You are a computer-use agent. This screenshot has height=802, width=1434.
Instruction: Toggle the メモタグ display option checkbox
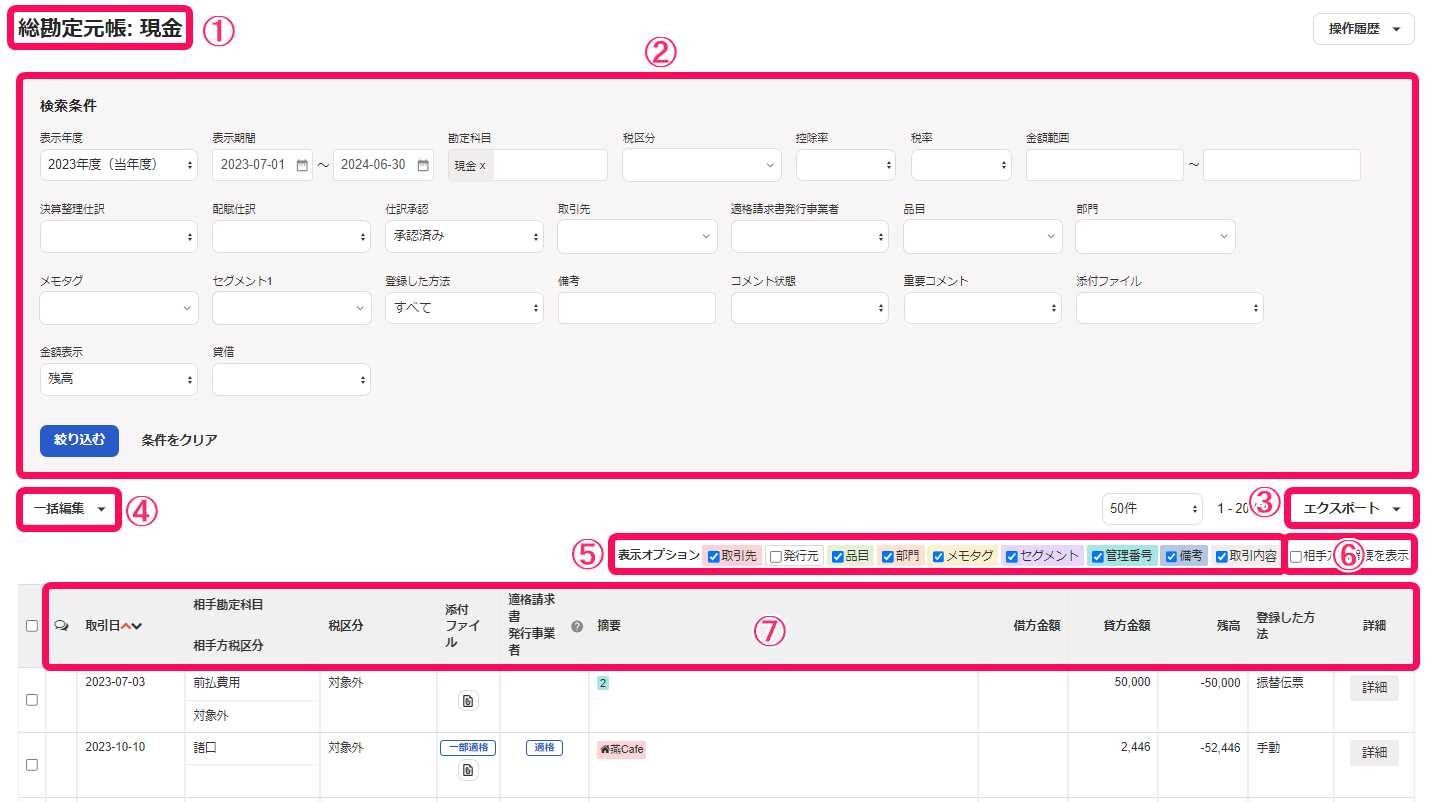tap(938, 557)
